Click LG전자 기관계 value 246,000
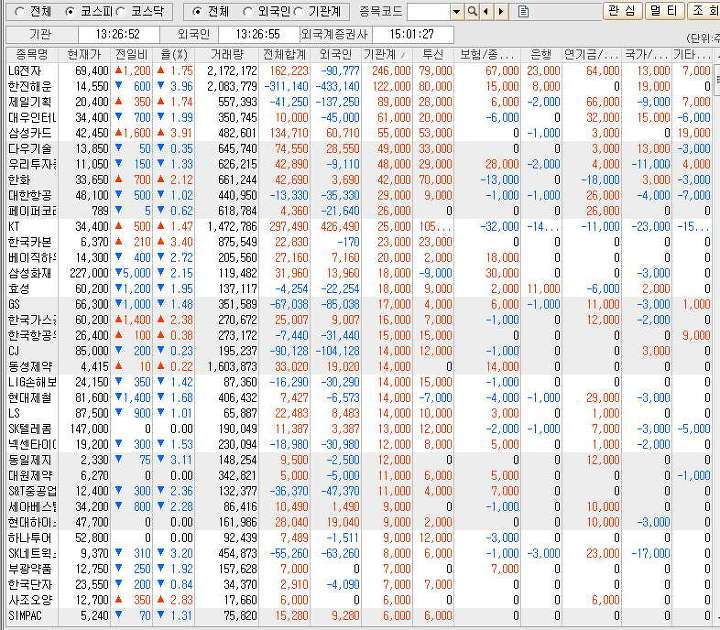 point(392,71)
